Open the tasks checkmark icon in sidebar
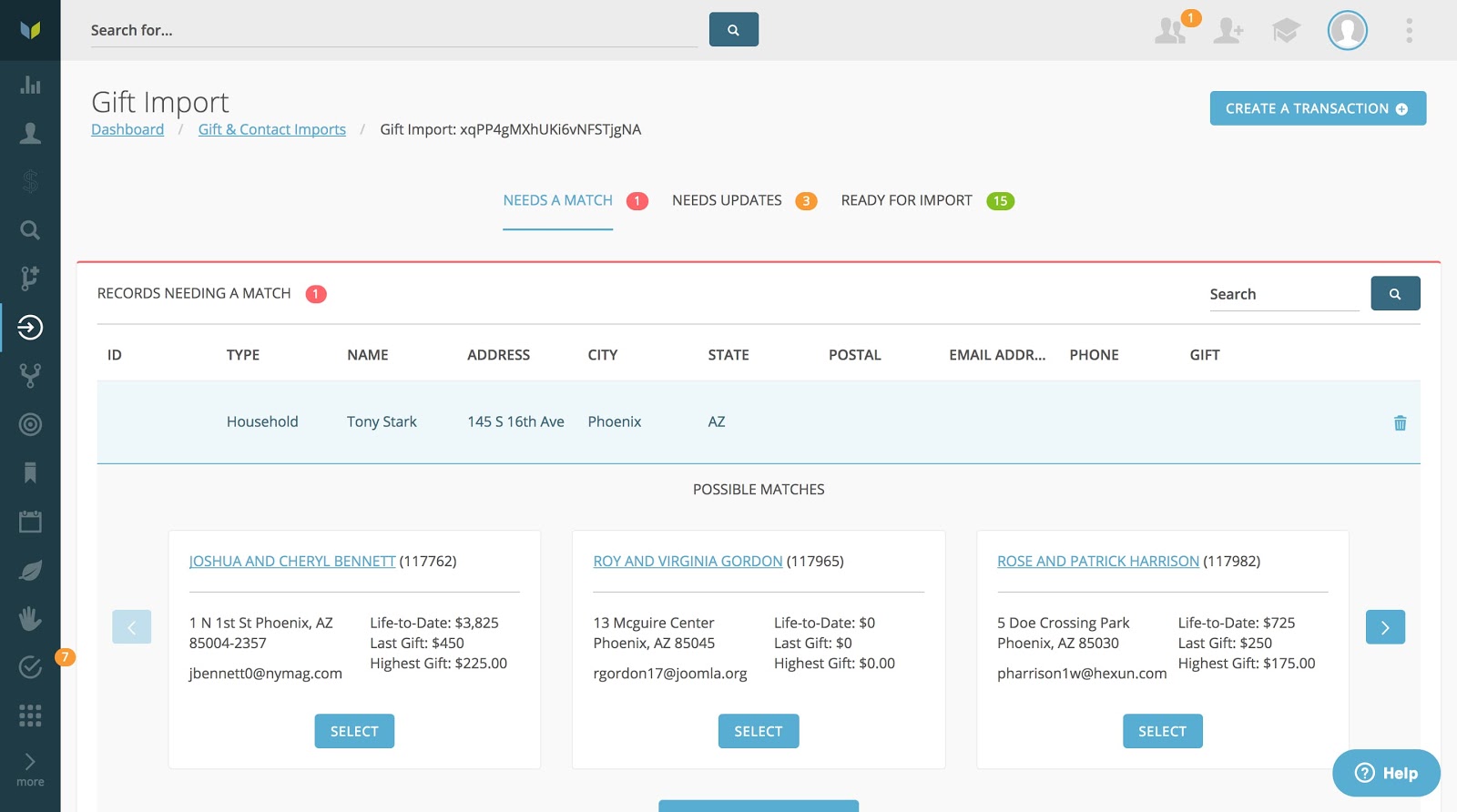The width and height of the screenshot is (1457, 812). click(30, 667)
